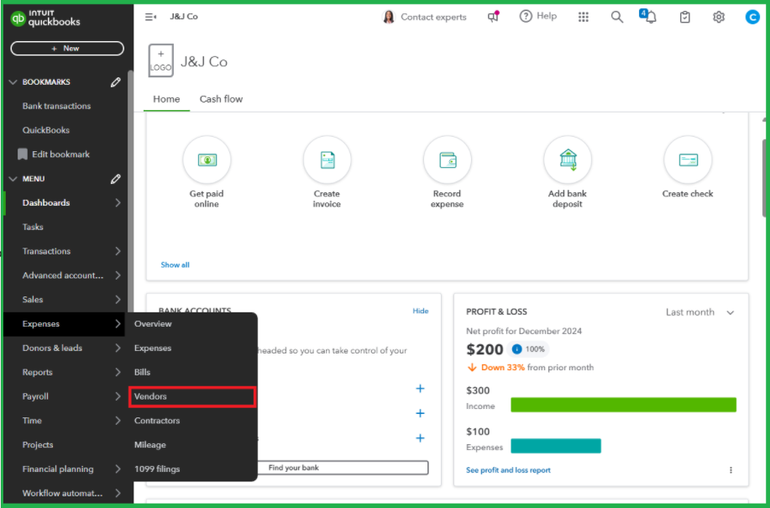Click the third plus icon in Bank Accounts
This screenshot has height=508, width=770.
(420, 438)
